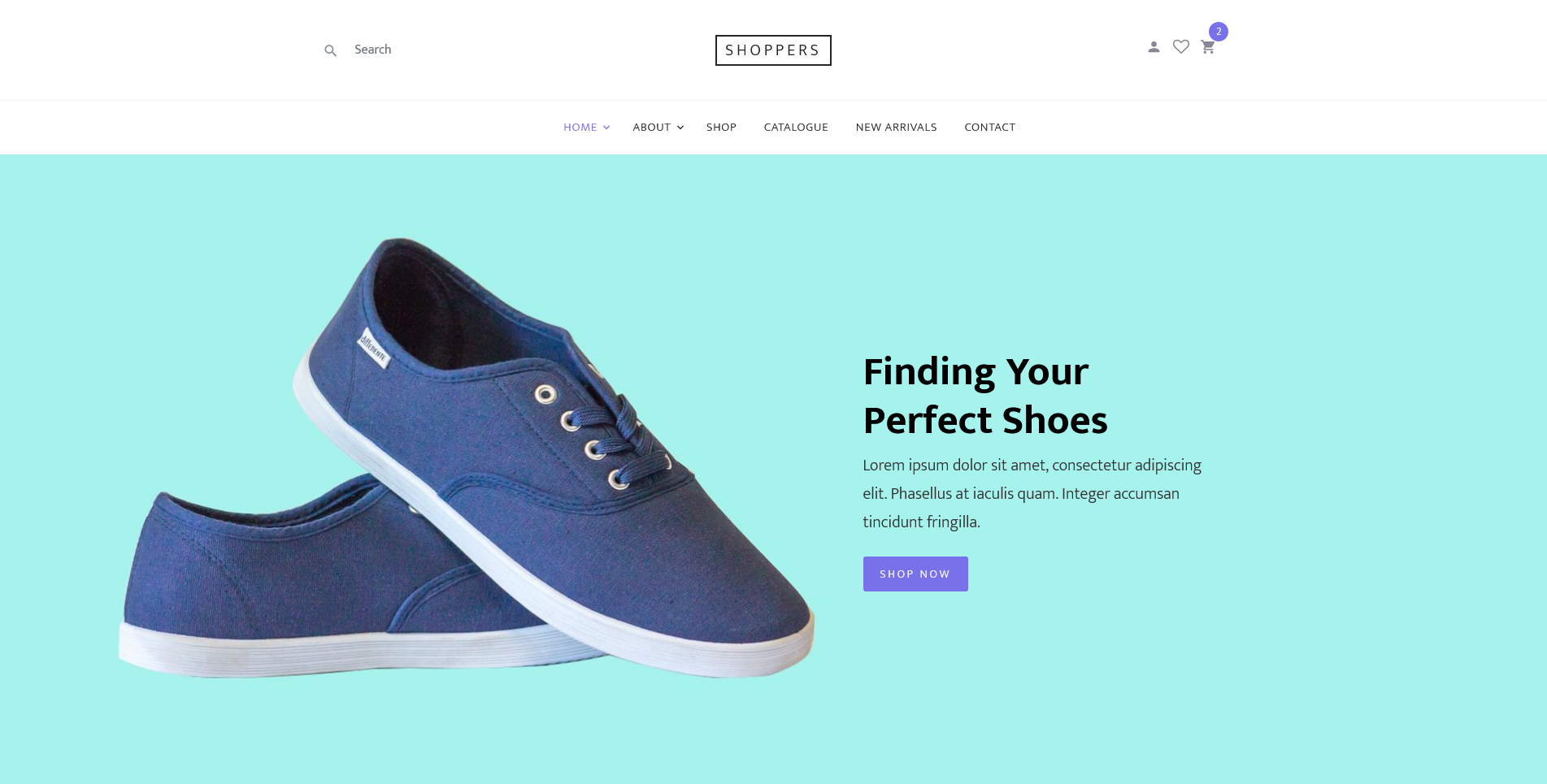Screen dimensions: 1547x784
Task: Open the ABOUT menu item
Action: 652,128
